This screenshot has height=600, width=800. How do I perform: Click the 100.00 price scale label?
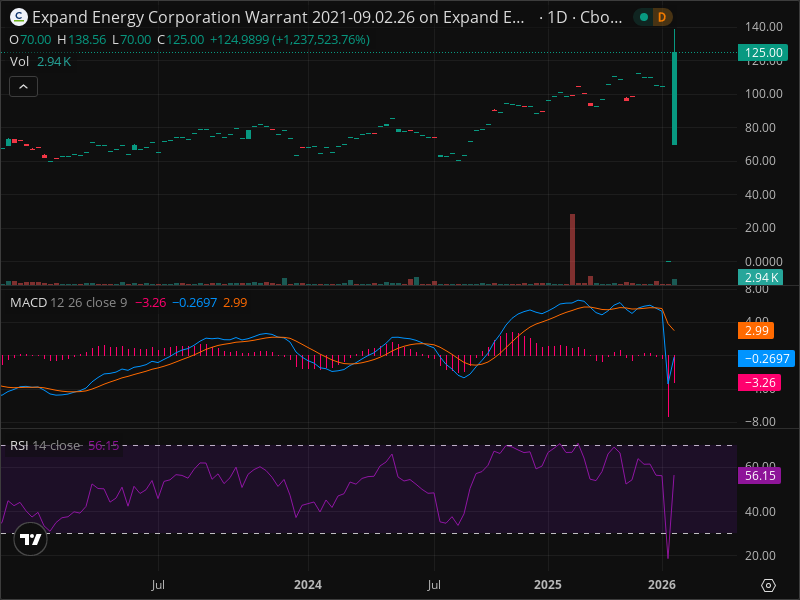[x=763, y=94]
